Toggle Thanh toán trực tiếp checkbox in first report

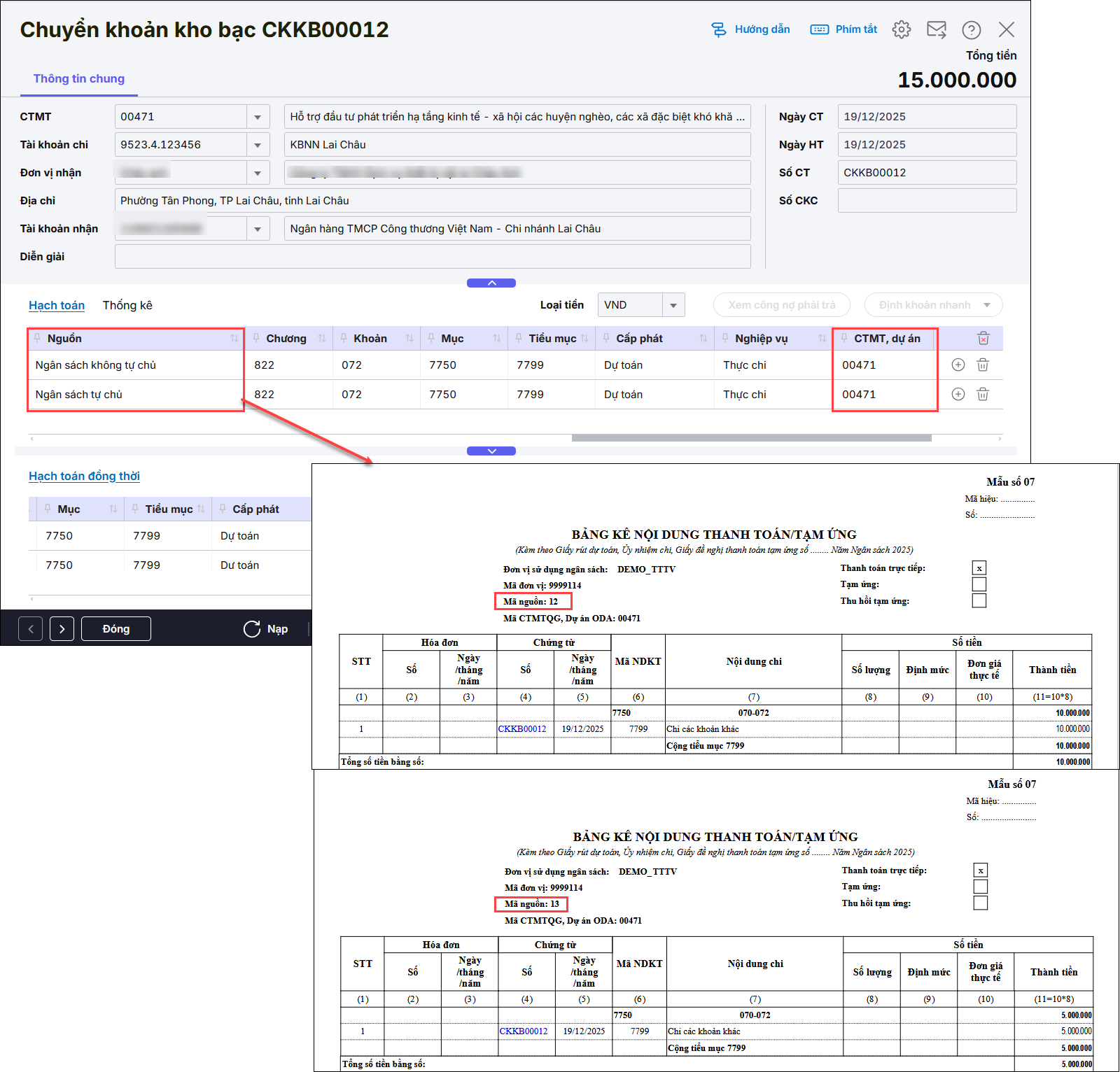coord(979,568)
